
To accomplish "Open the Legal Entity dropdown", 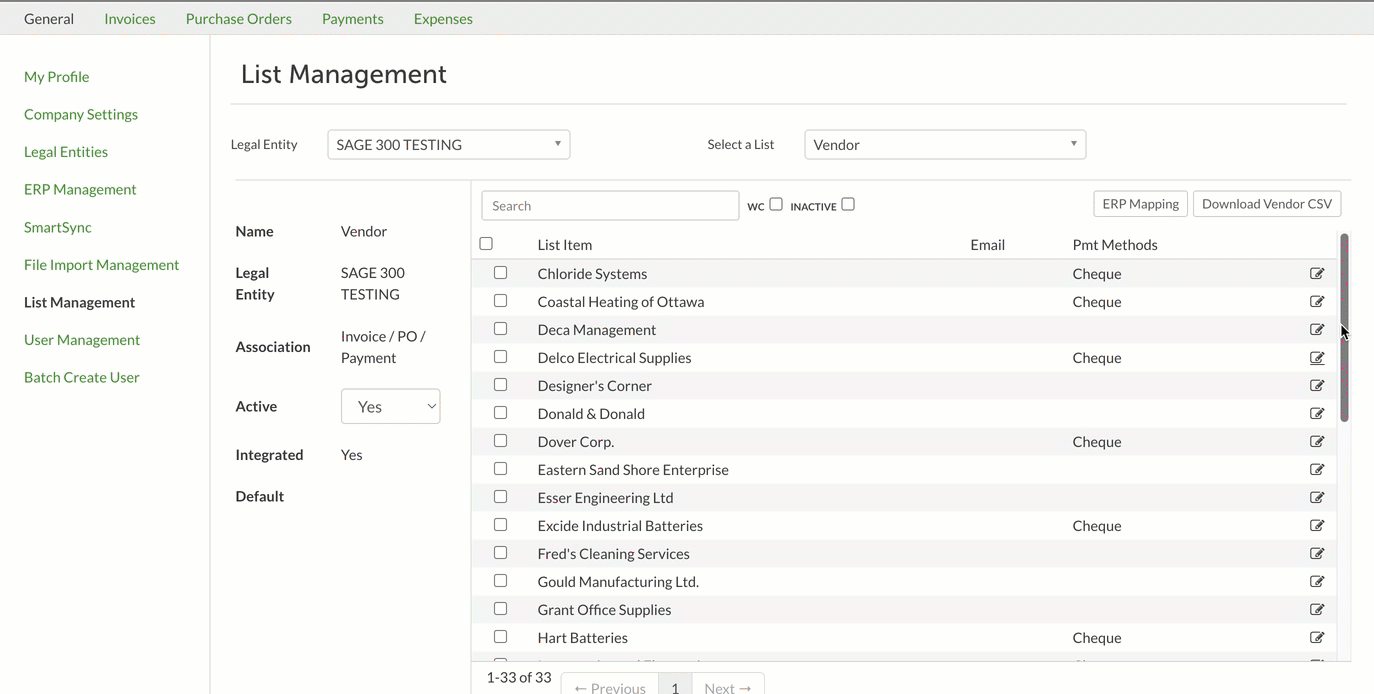I will click(449, 144).
